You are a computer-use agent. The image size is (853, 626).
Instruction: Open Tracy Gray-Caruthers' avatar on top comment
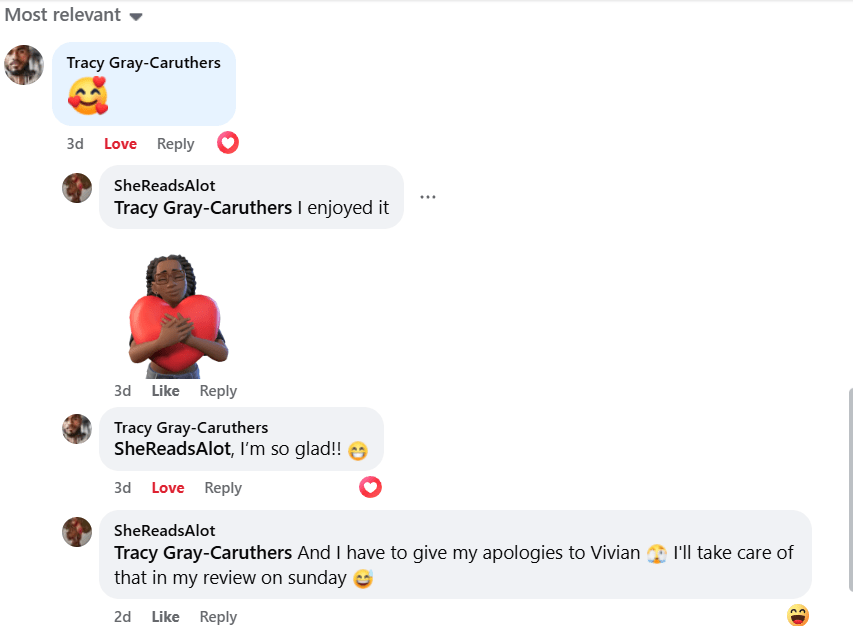tap(24, 65)
